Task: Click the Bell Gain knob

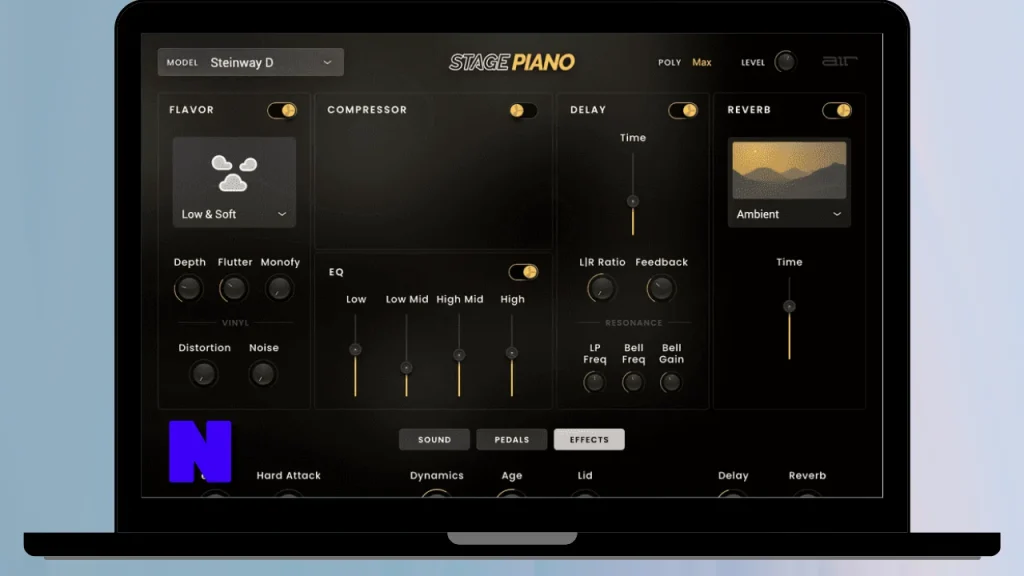Action: coord(671,382)
